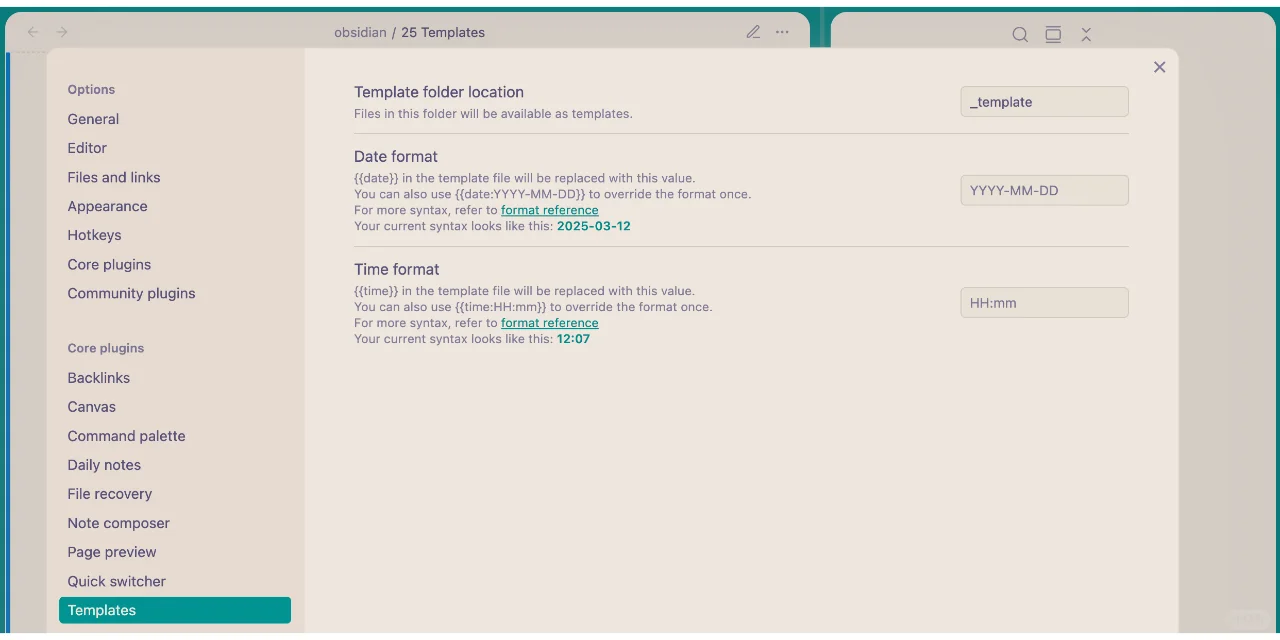Click the date preview 2025-03-12

(594, 226)
